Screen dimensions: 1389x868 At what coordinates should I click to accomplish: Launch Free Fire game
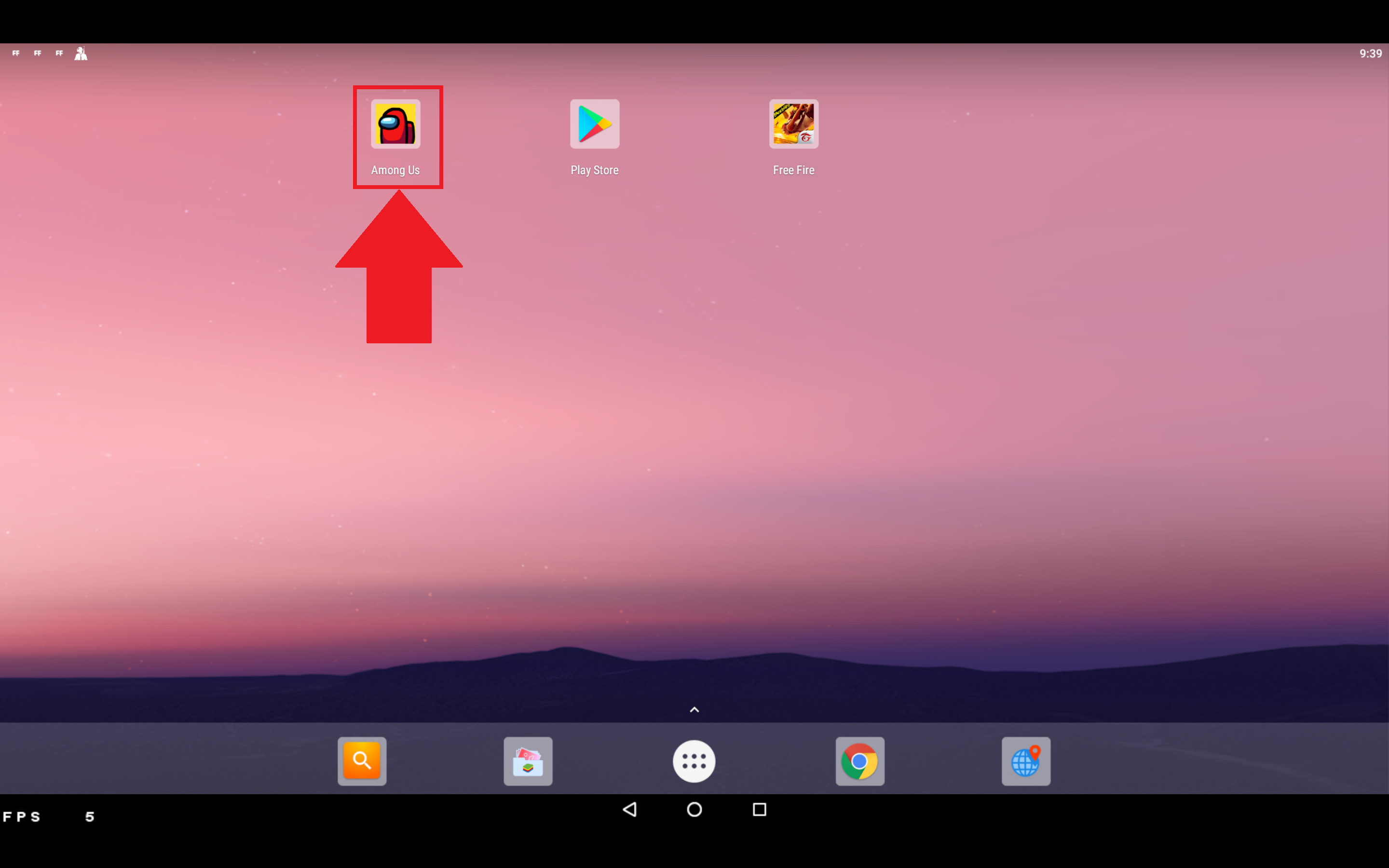point(793,123)
